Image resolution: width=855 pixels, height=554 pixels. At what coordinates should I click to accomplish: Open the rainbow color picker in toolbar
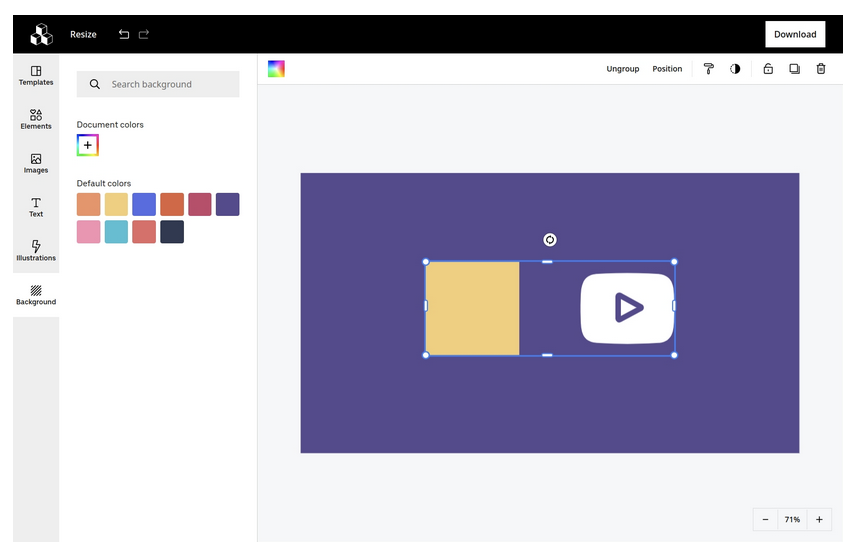click(276, 69)
